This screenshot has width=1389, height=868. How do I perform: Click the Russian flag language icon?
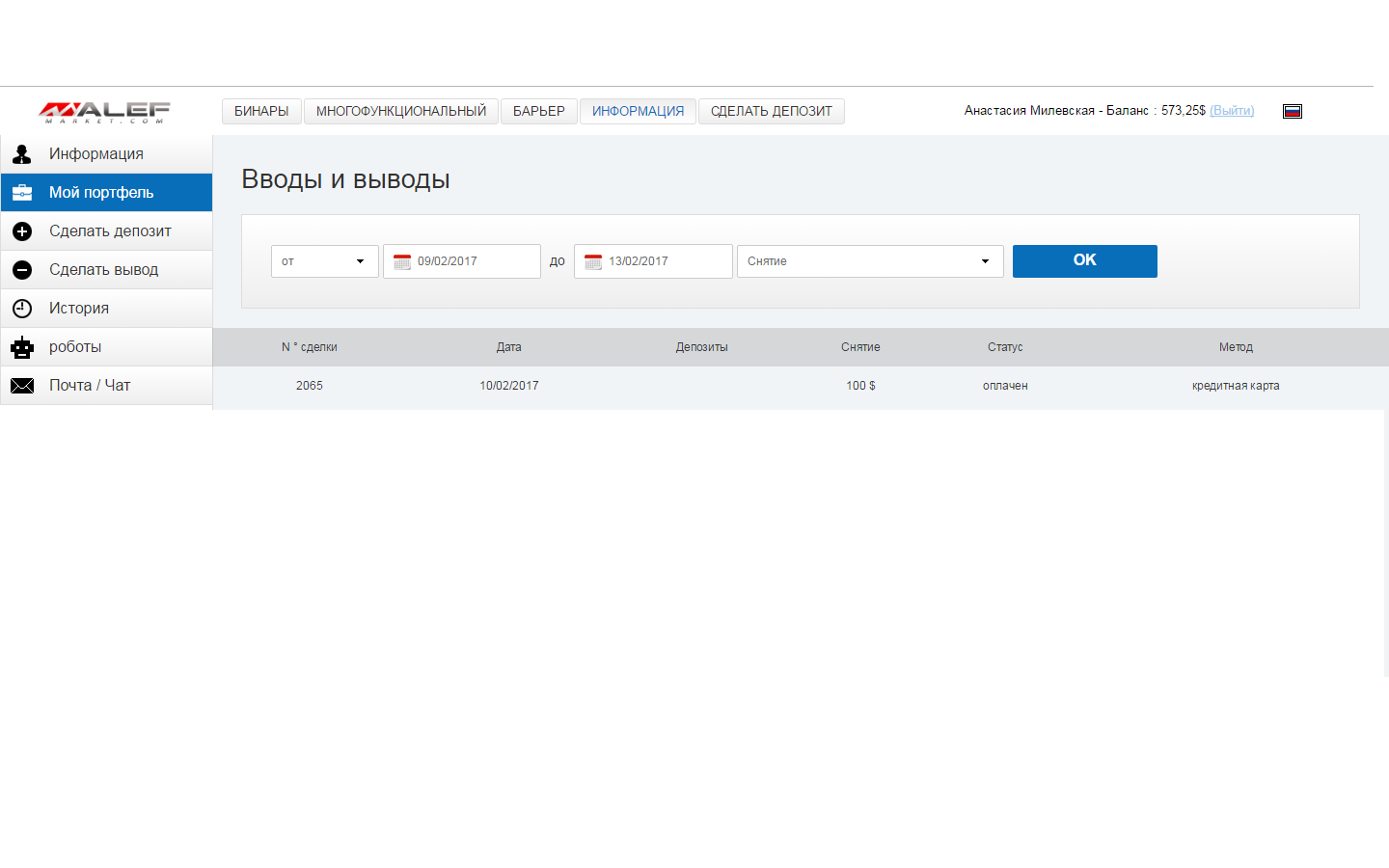(x=1293, y=111)
